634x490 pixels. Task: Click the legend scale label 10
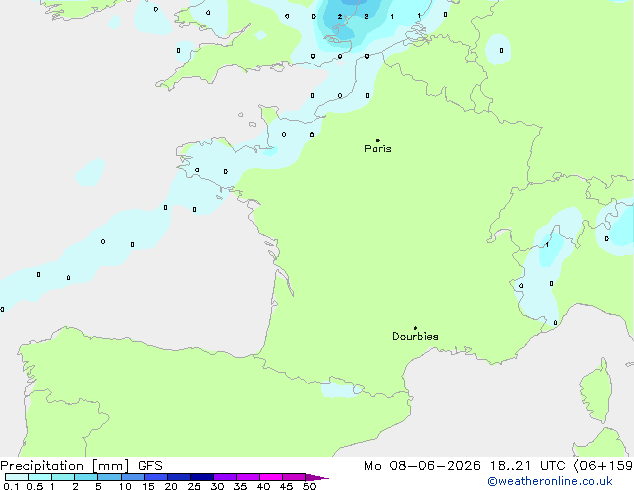tap(125, 486)
